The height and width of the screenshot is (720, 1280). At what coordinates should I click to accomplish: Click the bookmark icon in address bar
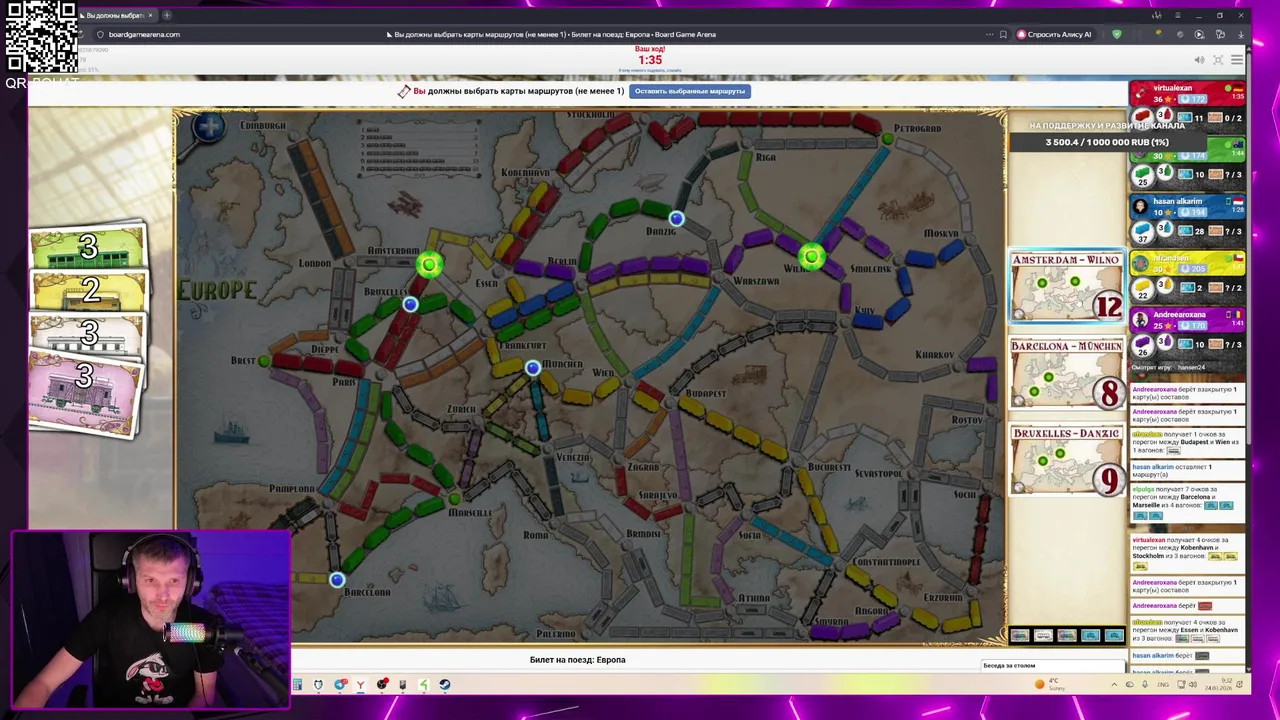point(1003,34)
